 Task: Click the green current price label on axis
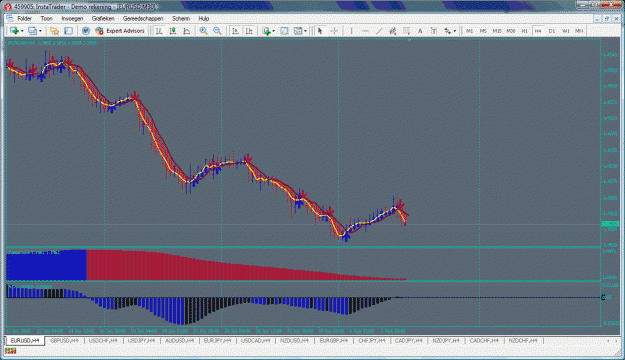pos(610,224)
